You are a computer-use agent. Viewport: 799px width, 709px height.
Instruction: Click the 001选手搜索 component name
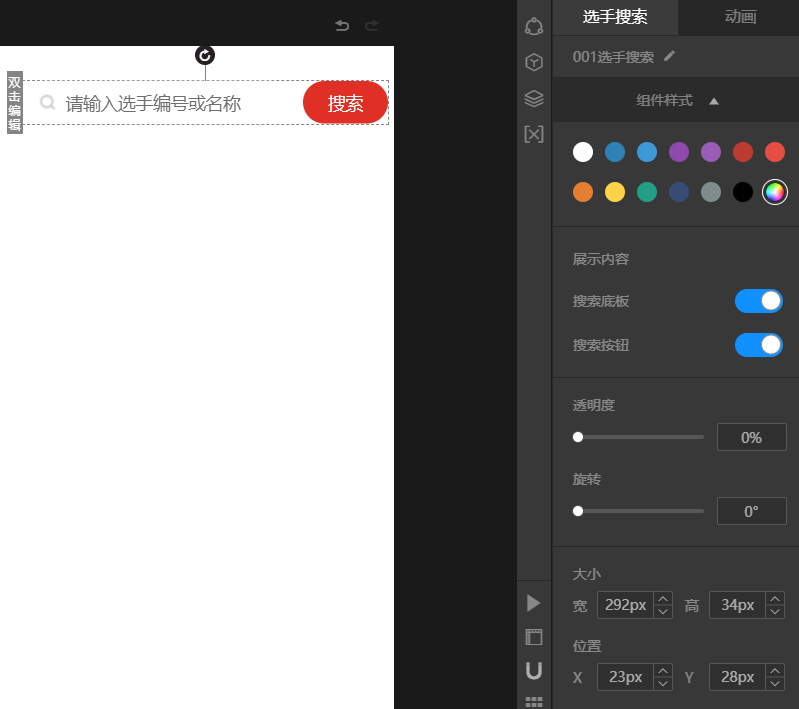click(613, 57)
